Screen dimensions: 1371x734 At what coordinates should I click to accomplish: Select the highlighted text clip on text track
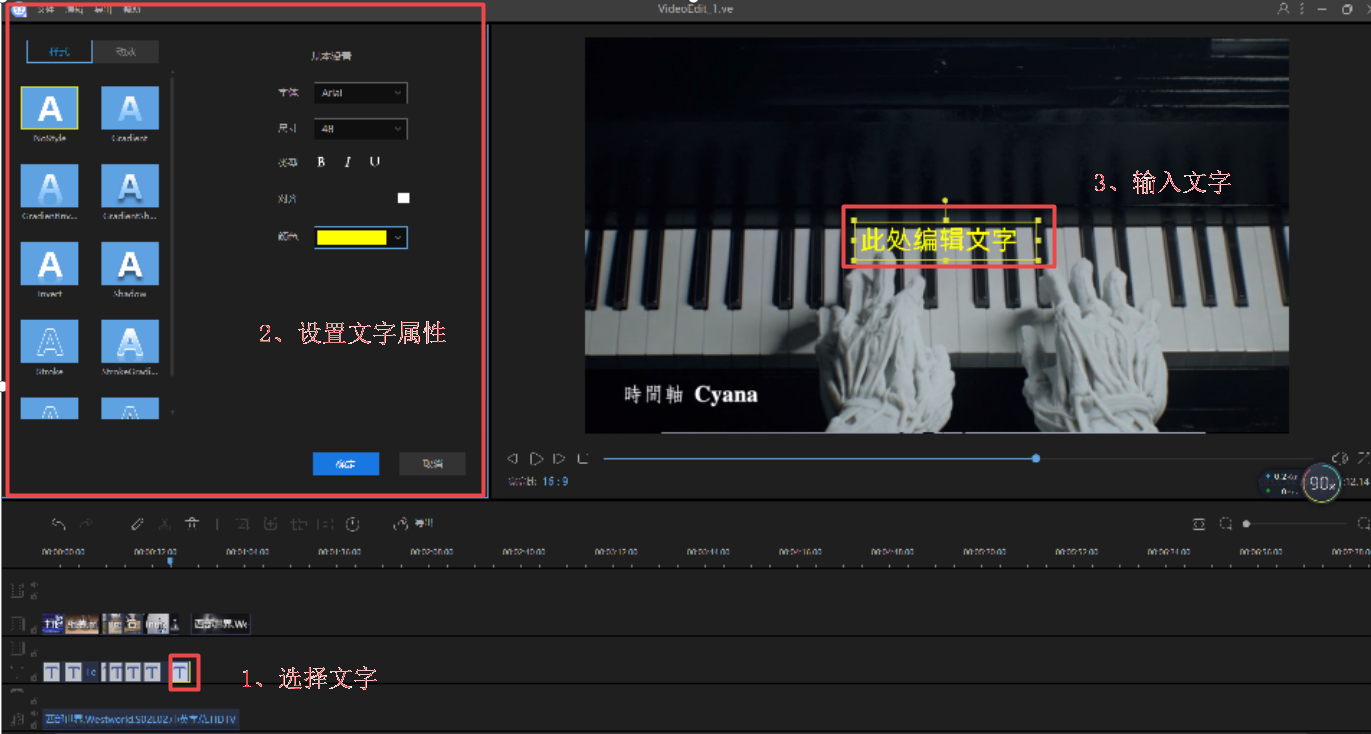click(181, 672)
